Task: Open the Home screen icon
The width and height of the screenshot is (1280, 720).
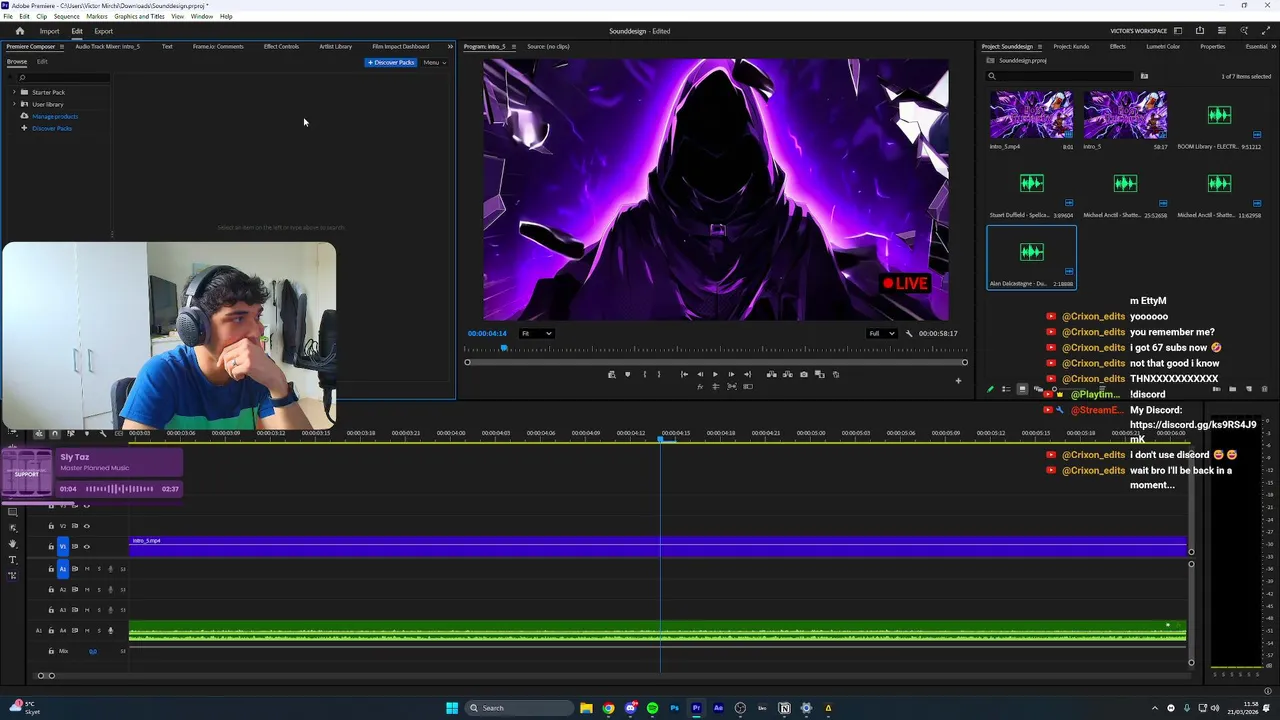Action: pos(19,31)
